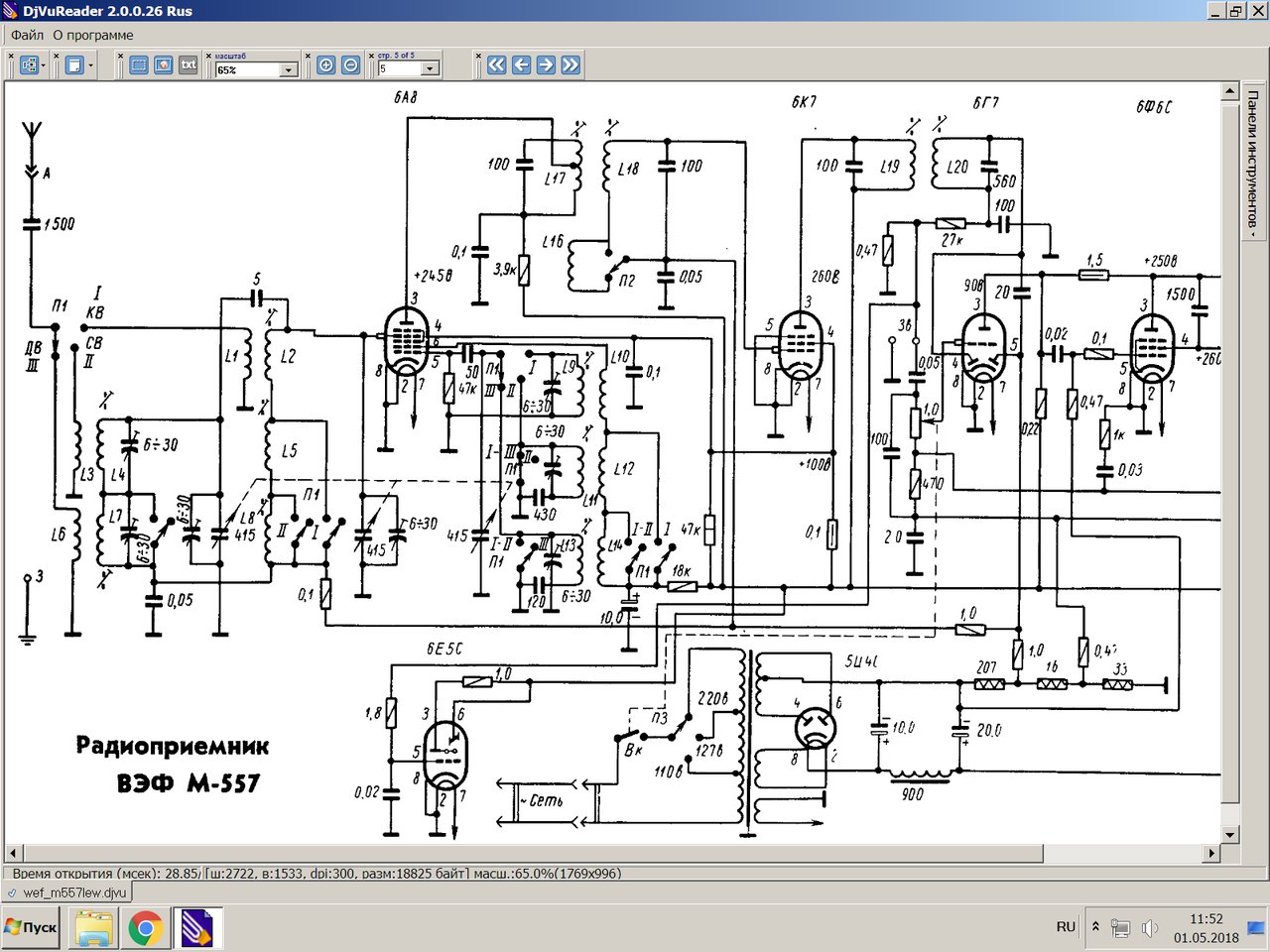
Task: Go to the first page
Action: (496, 65)
